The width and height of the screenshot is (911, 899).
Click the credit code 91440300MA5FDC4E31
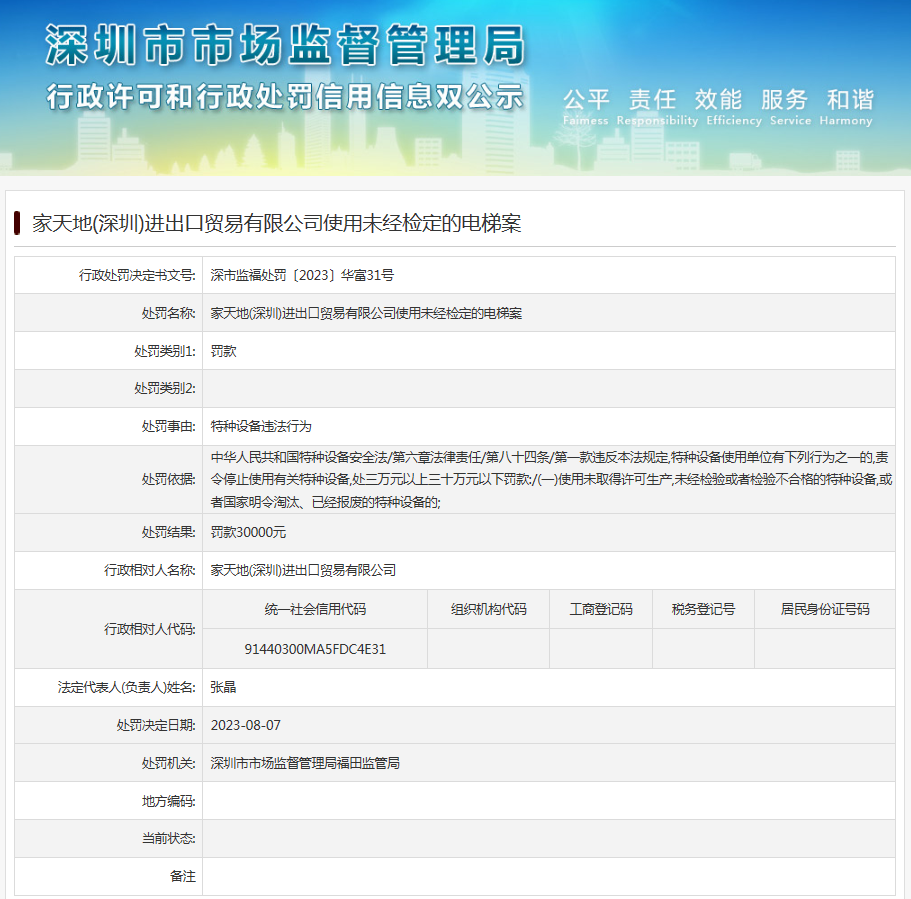click(315, 648)
